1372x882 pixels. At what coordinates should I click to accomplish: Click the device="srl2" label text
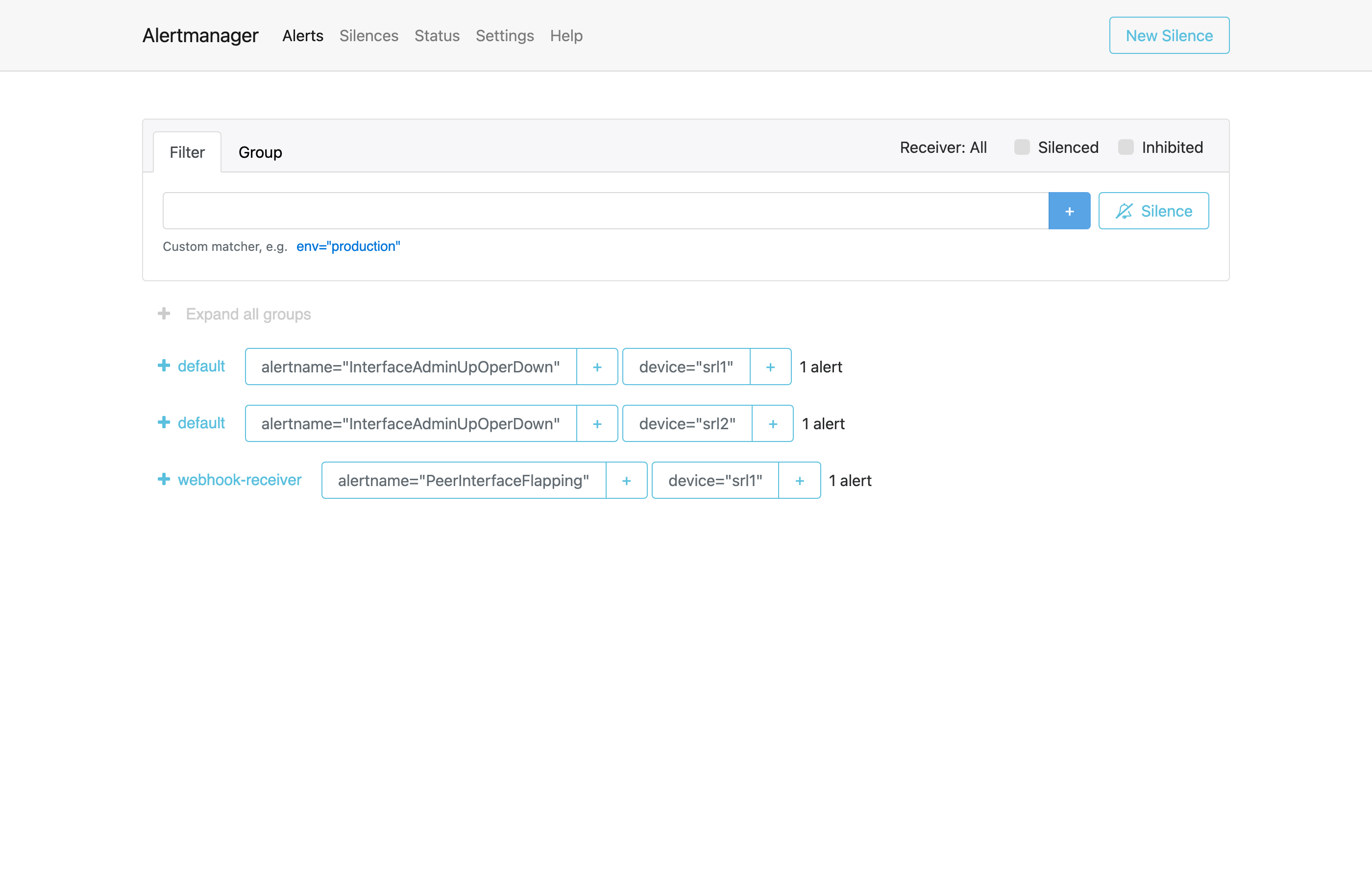[686, 423]
